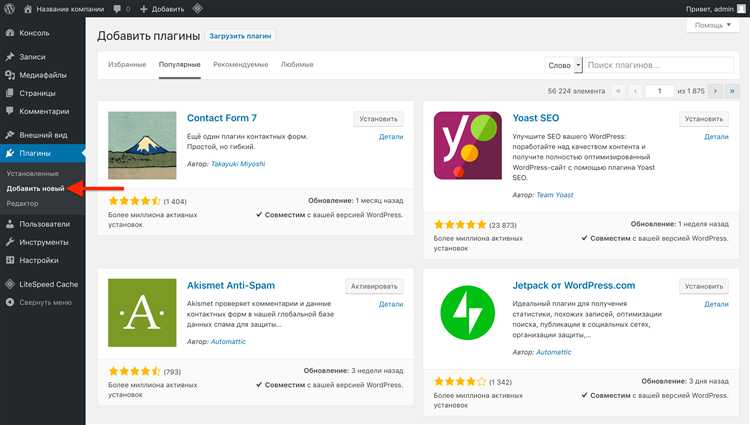
Task: Click the Contact Form 7 plugin thumbnail
Action: (x=142, y=145)
